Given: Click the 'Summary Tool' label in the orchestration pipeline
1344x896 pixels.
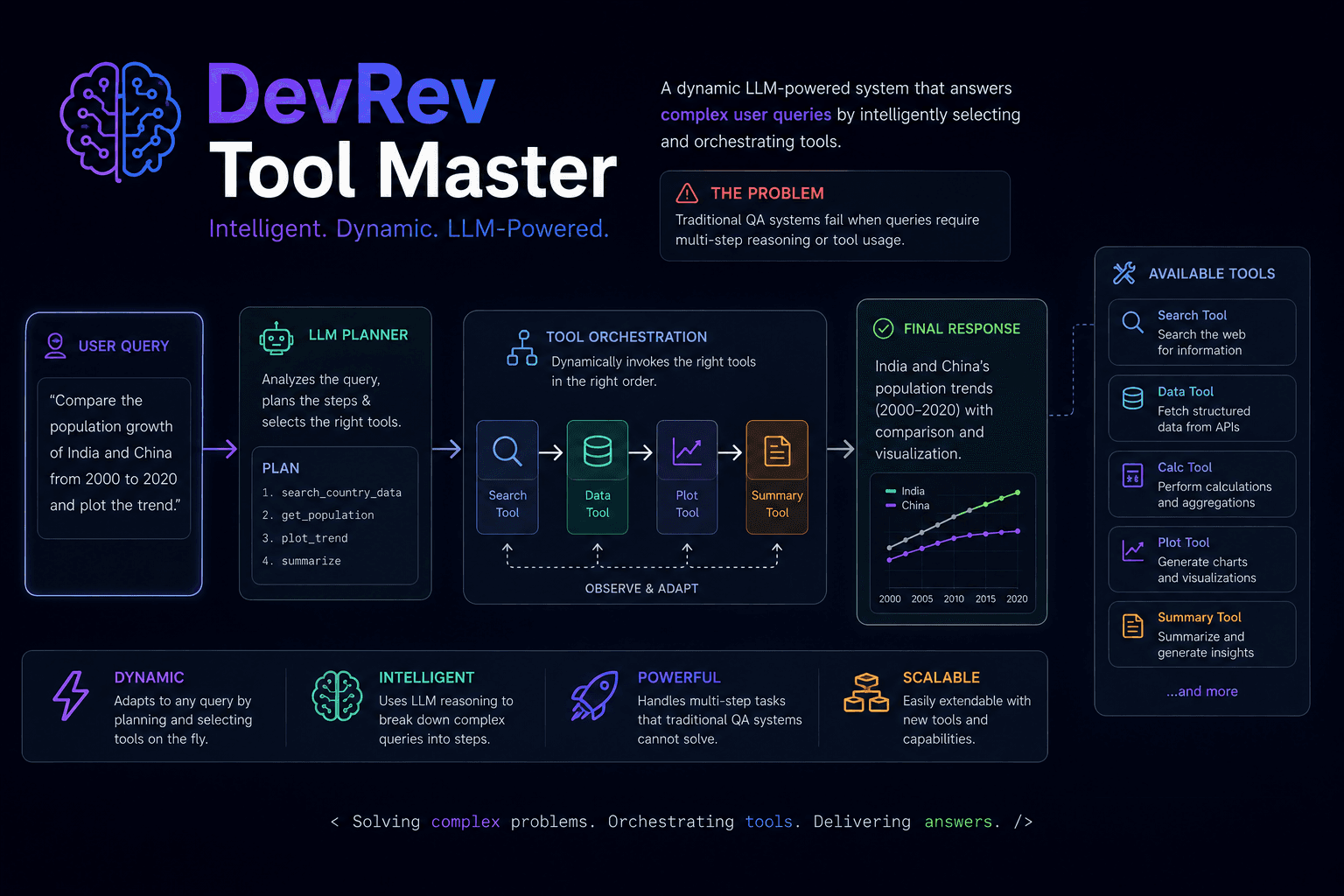Looking at the screenshot, I should [x=777, y=504].
